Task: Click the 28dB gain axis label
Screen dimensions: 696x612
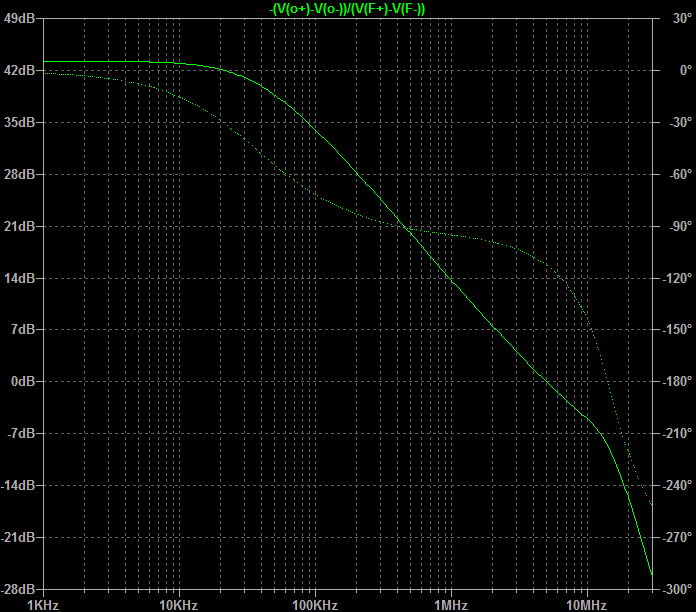Action: (x=19, y=174)
